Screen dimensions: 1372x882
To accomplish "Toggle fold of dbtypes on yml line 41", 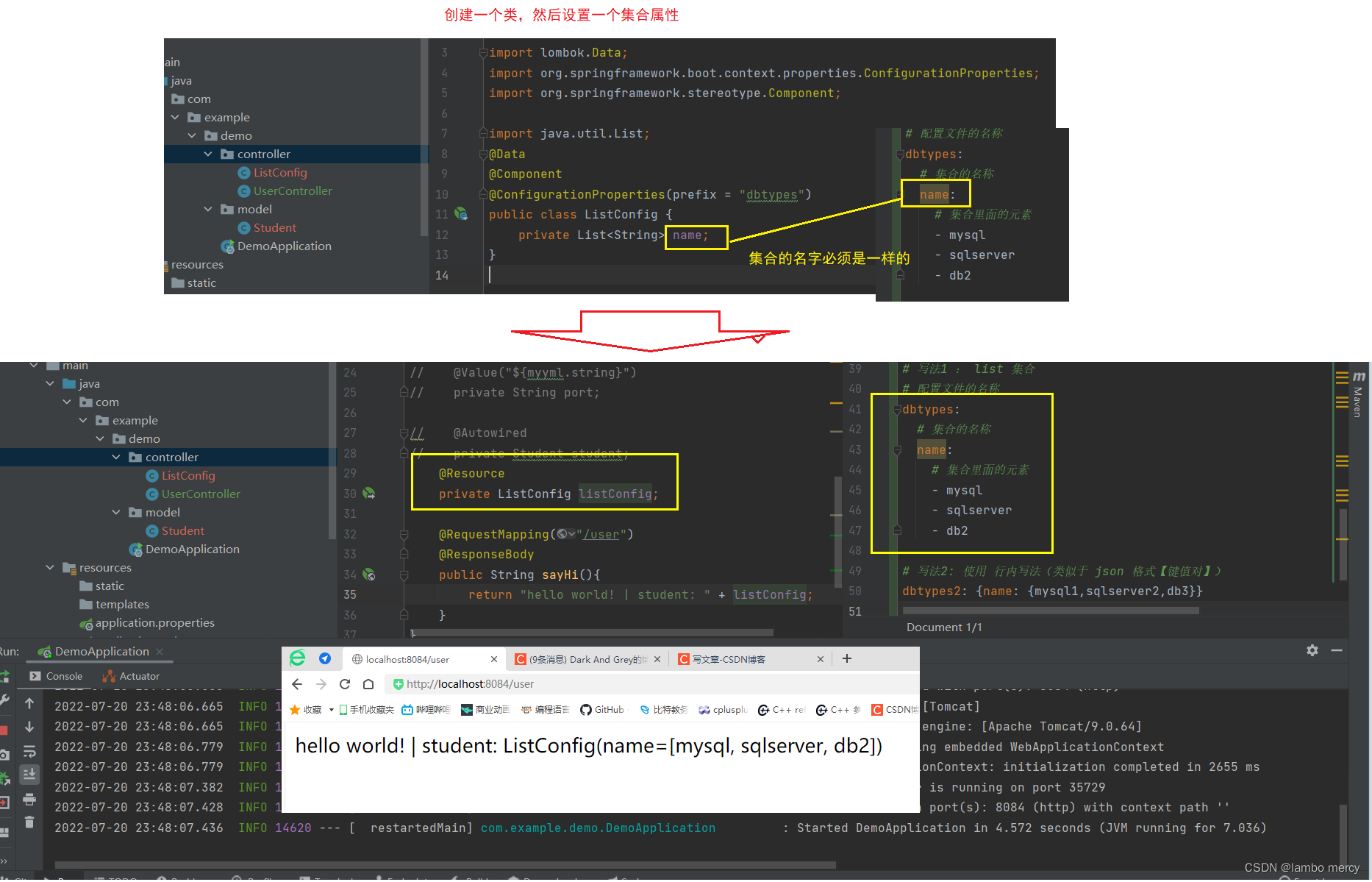I will (x=897, y=410).
